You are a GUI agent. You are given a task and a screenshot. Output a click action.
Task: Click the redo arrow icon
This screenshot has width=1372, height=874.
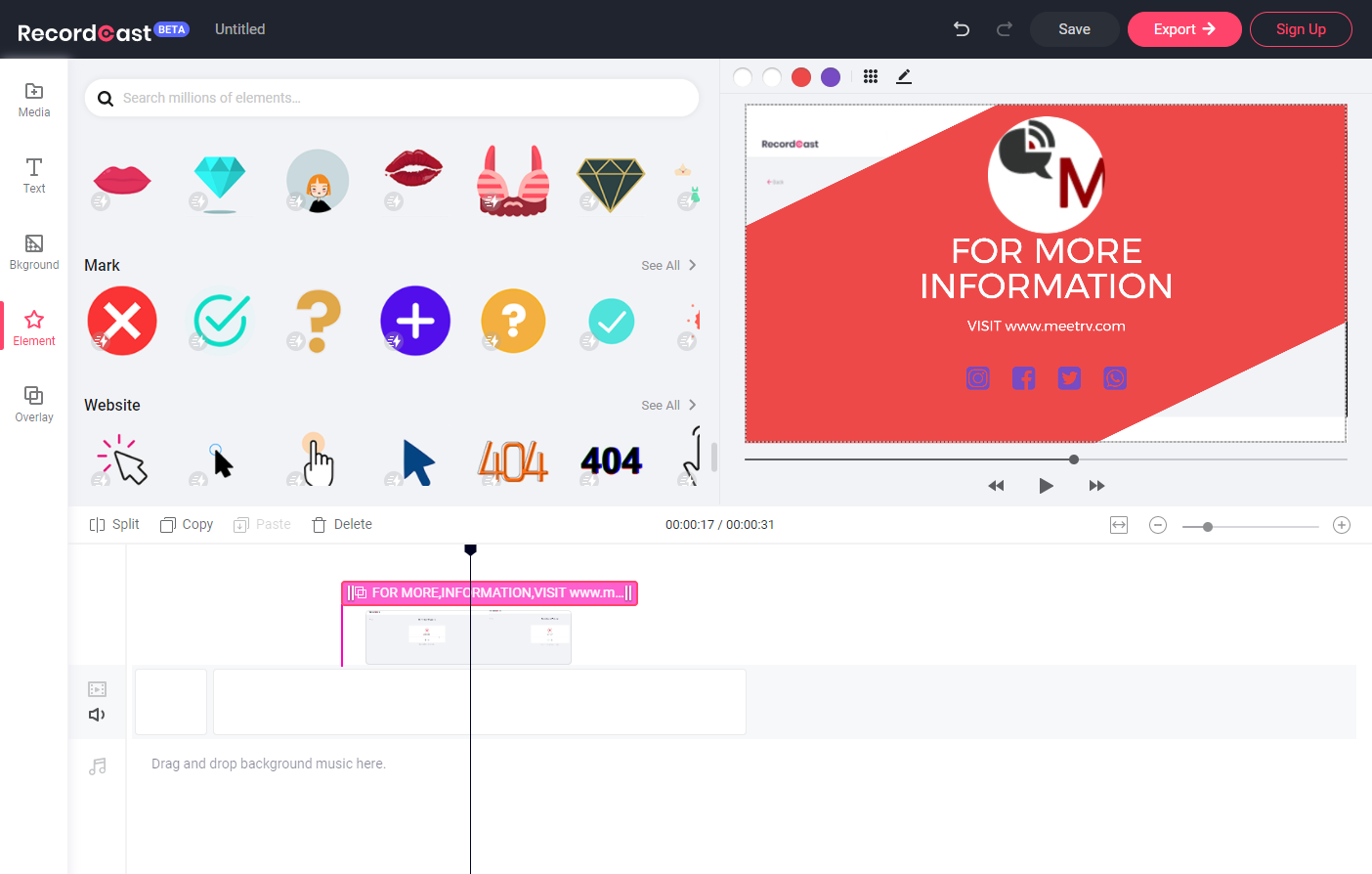pos(1004,29)
